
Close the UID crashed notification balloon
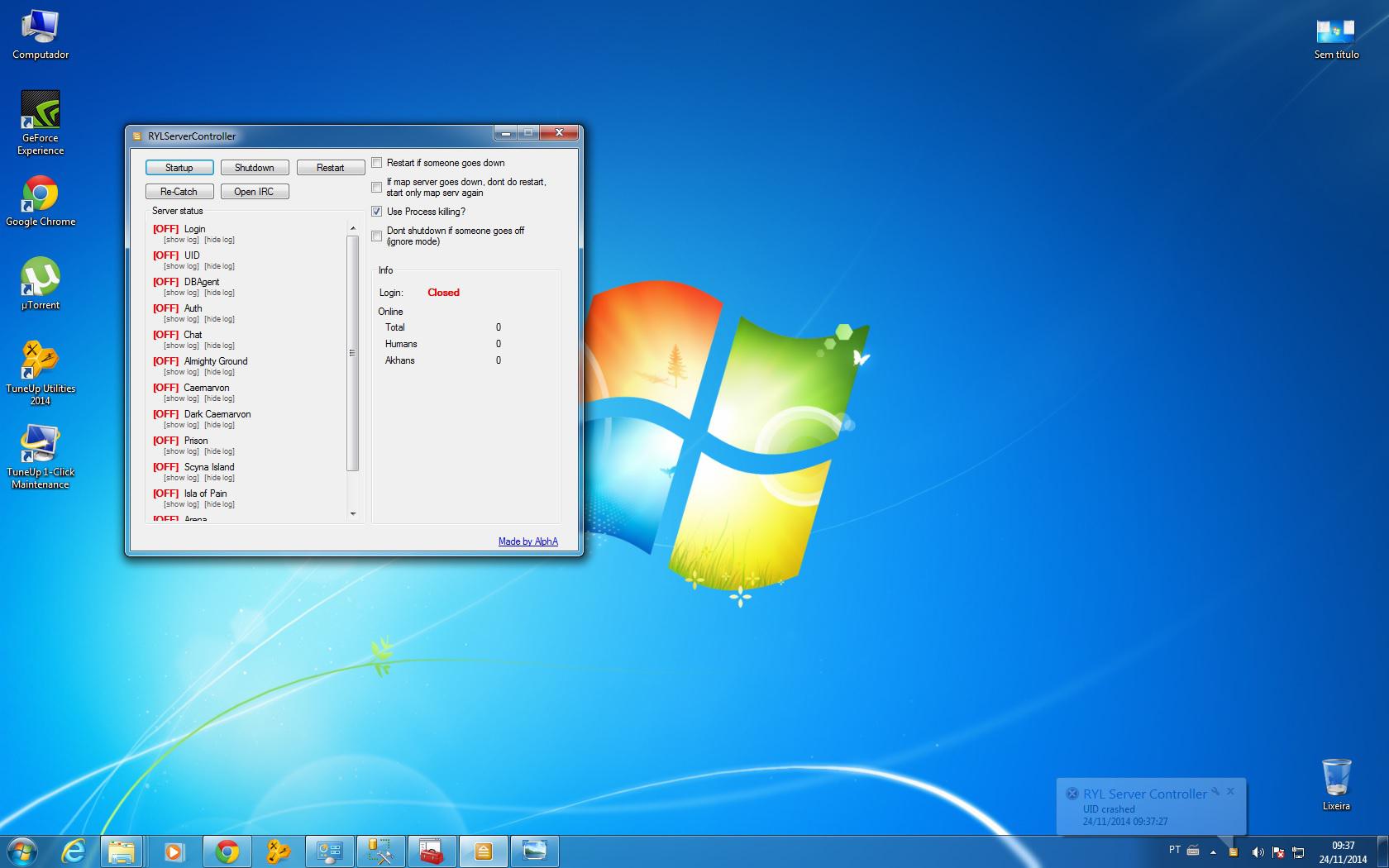pyautogui.click(x=1230, y=791)
